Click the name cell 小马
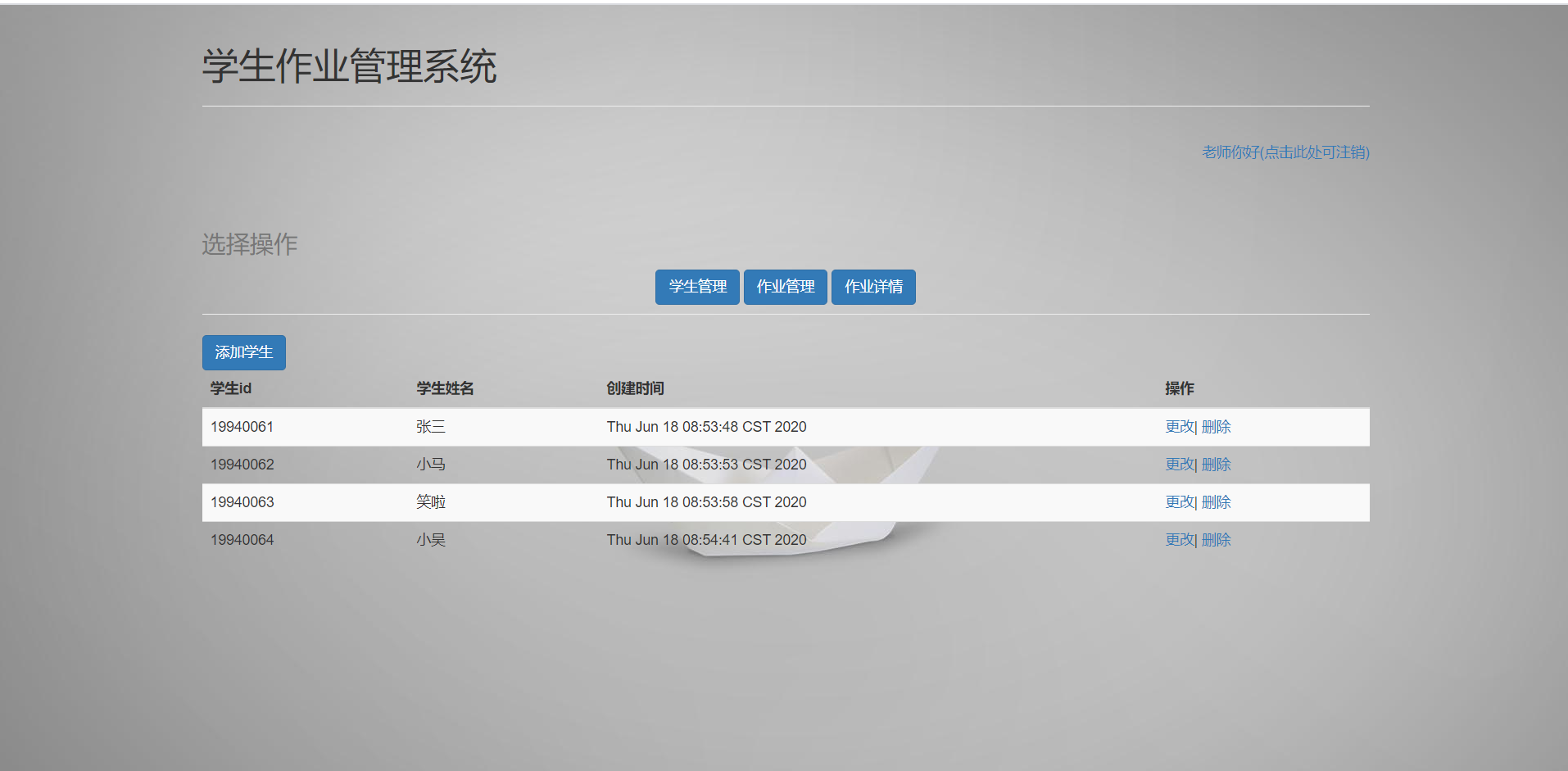Viewport: 1568px width, 771px height. click(x=431, y=465)
